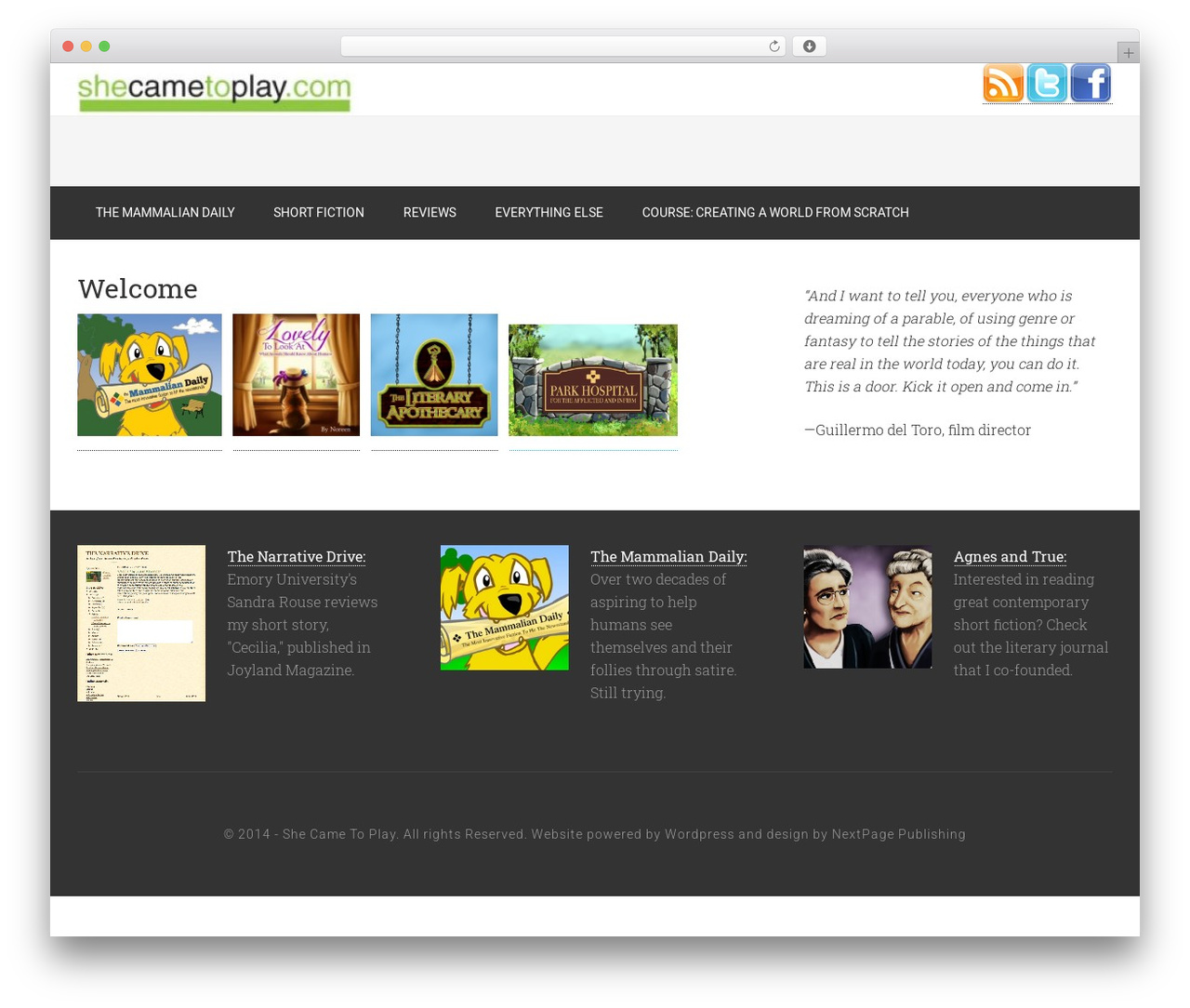
Task: Reload the page with refresh icon
Action: pyautogui.click(x=773, y=46)
